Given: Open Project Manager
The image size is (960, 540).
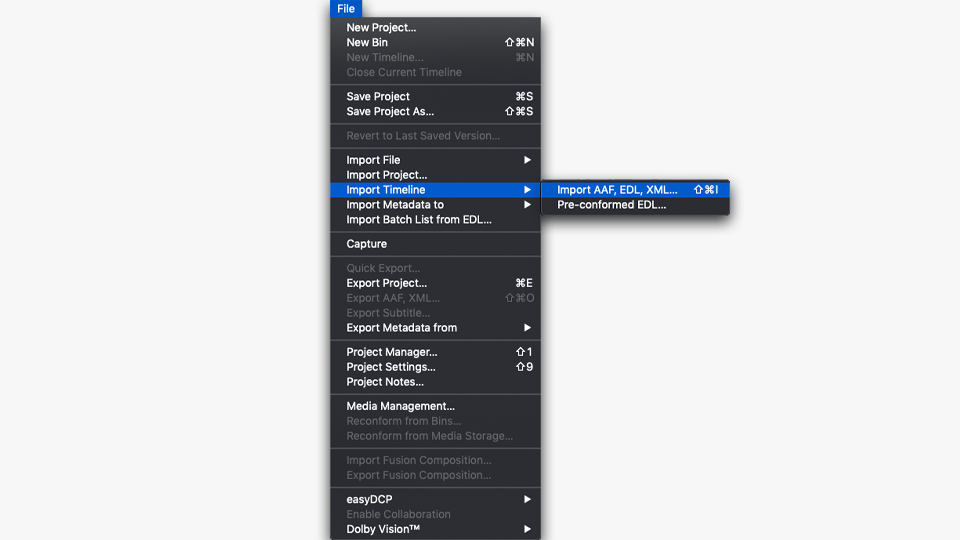Looking at the screenshot, I should [391, 352].
